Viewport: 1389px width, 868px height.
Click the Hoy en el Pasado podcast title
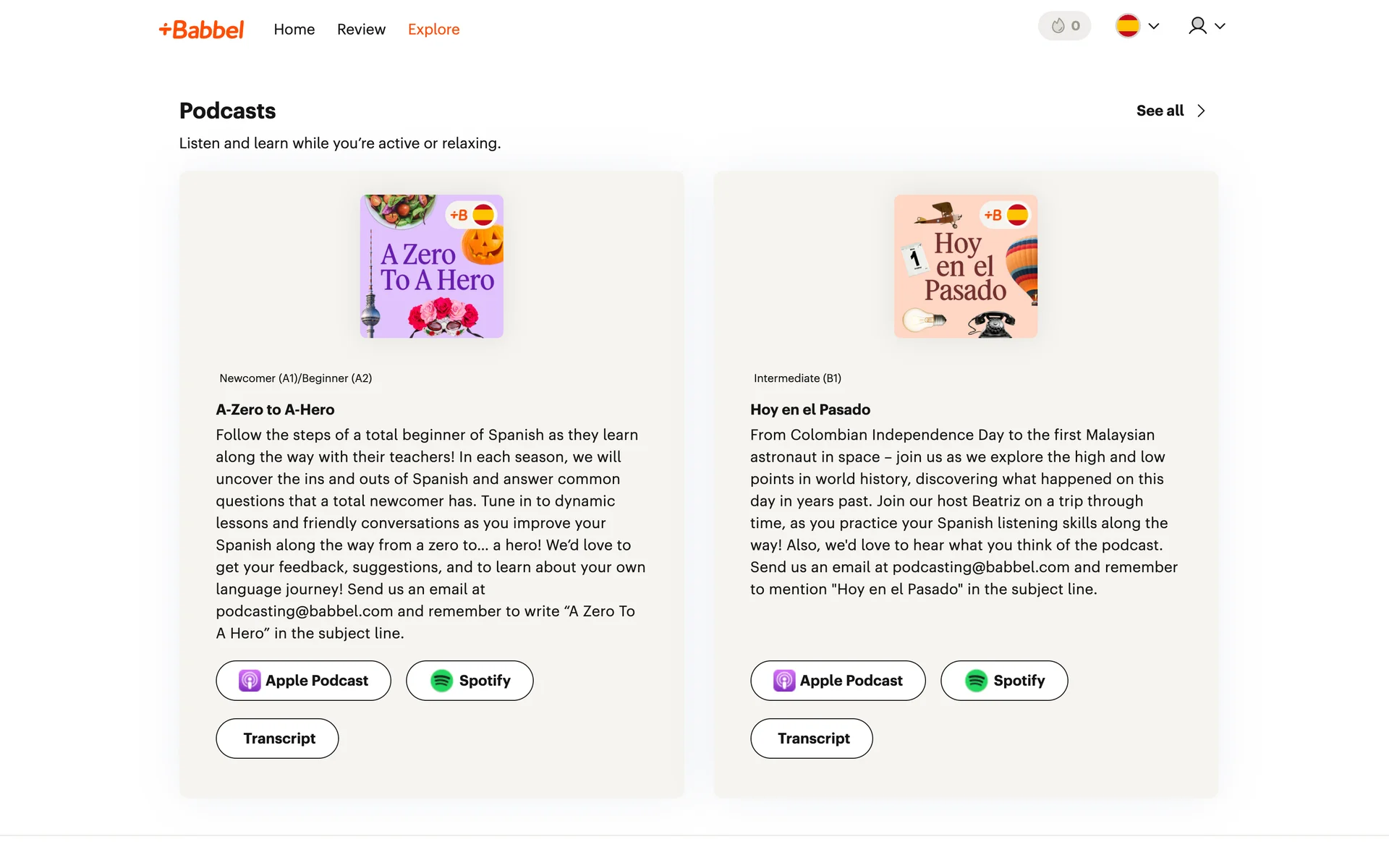[x=810, y=409]
